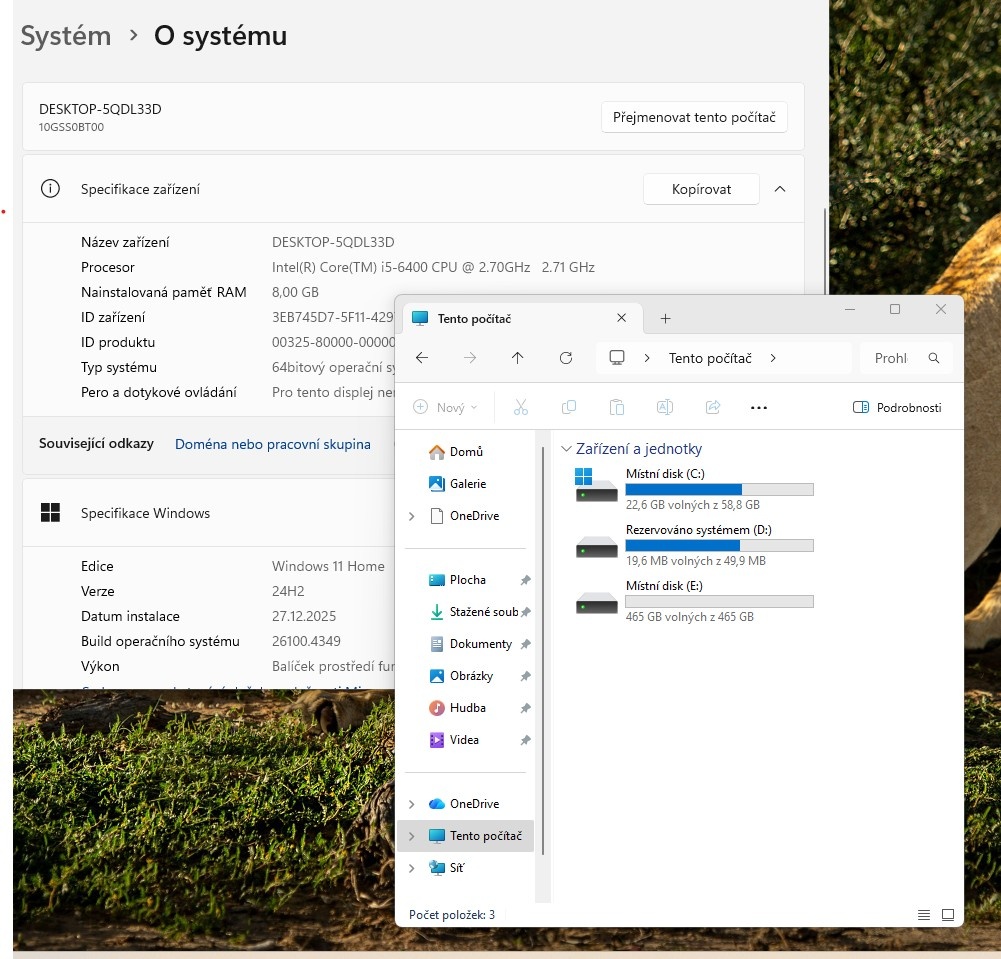
Task: Click the Share icon in toolbar
Action: 713,407
